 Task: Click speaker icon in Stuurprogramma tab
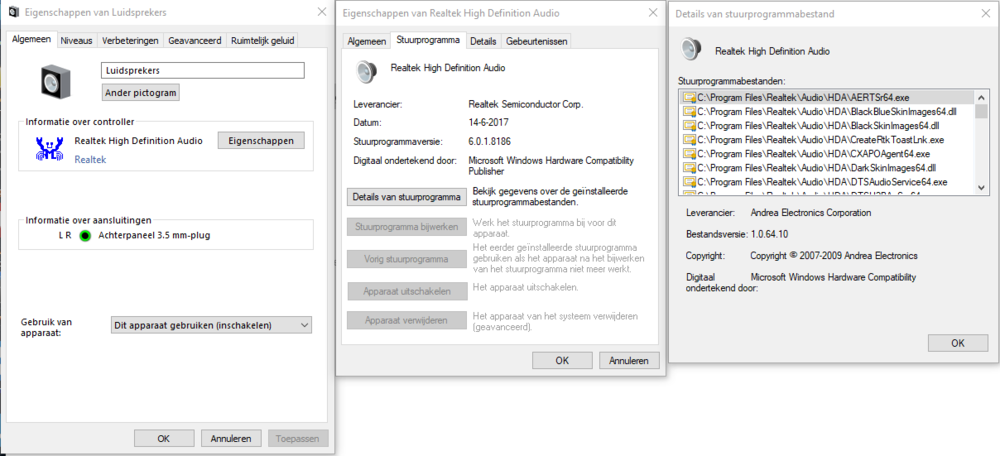coord(367,70)
